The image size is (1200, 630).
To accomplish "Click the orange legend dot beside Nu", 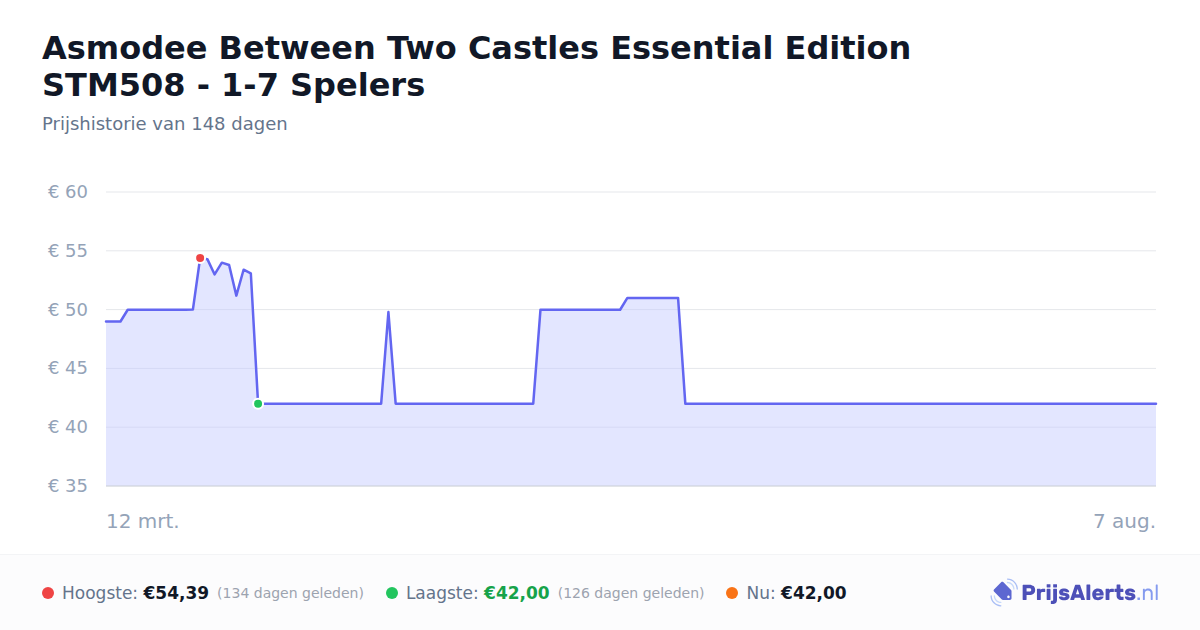I will pos(732,593).
